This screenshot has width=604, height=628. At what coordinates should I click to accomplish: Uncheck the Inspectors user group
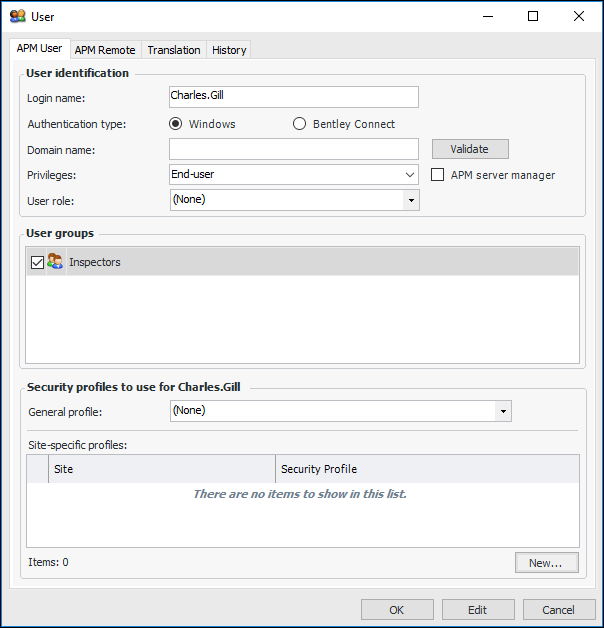(38, 262)
